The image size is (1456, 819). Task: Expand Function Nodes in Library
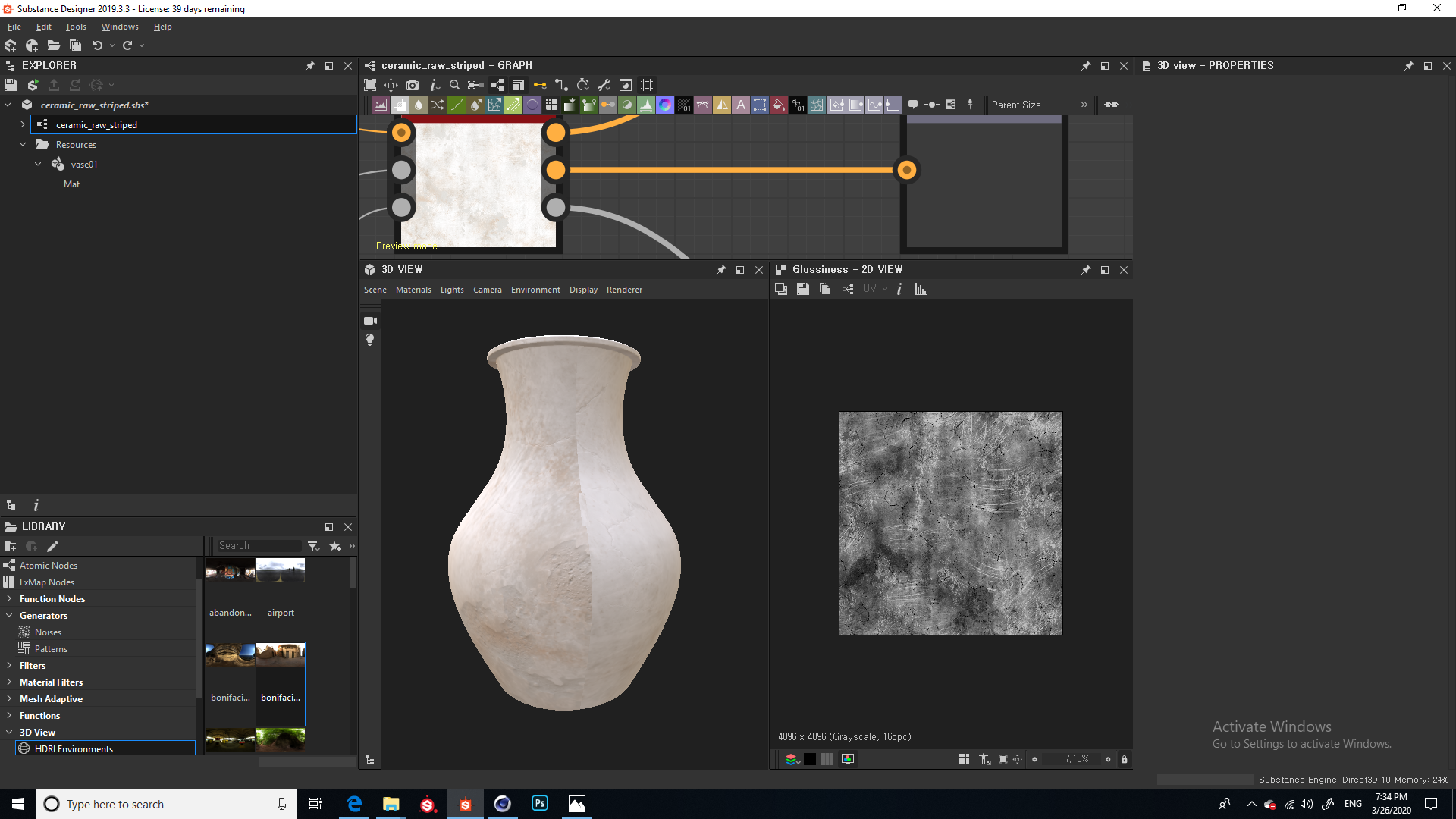[9, 599]
